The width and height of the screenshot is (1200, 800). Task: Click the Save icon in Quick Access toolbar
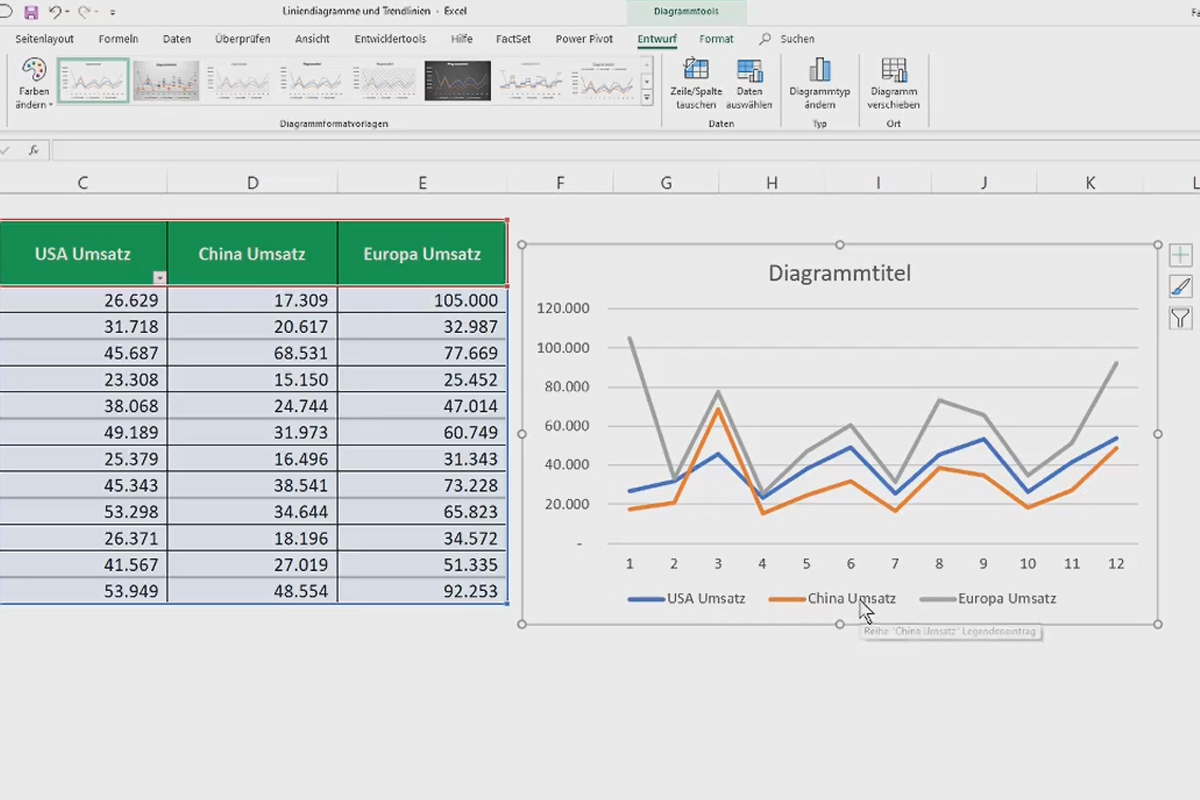point(33,10)
